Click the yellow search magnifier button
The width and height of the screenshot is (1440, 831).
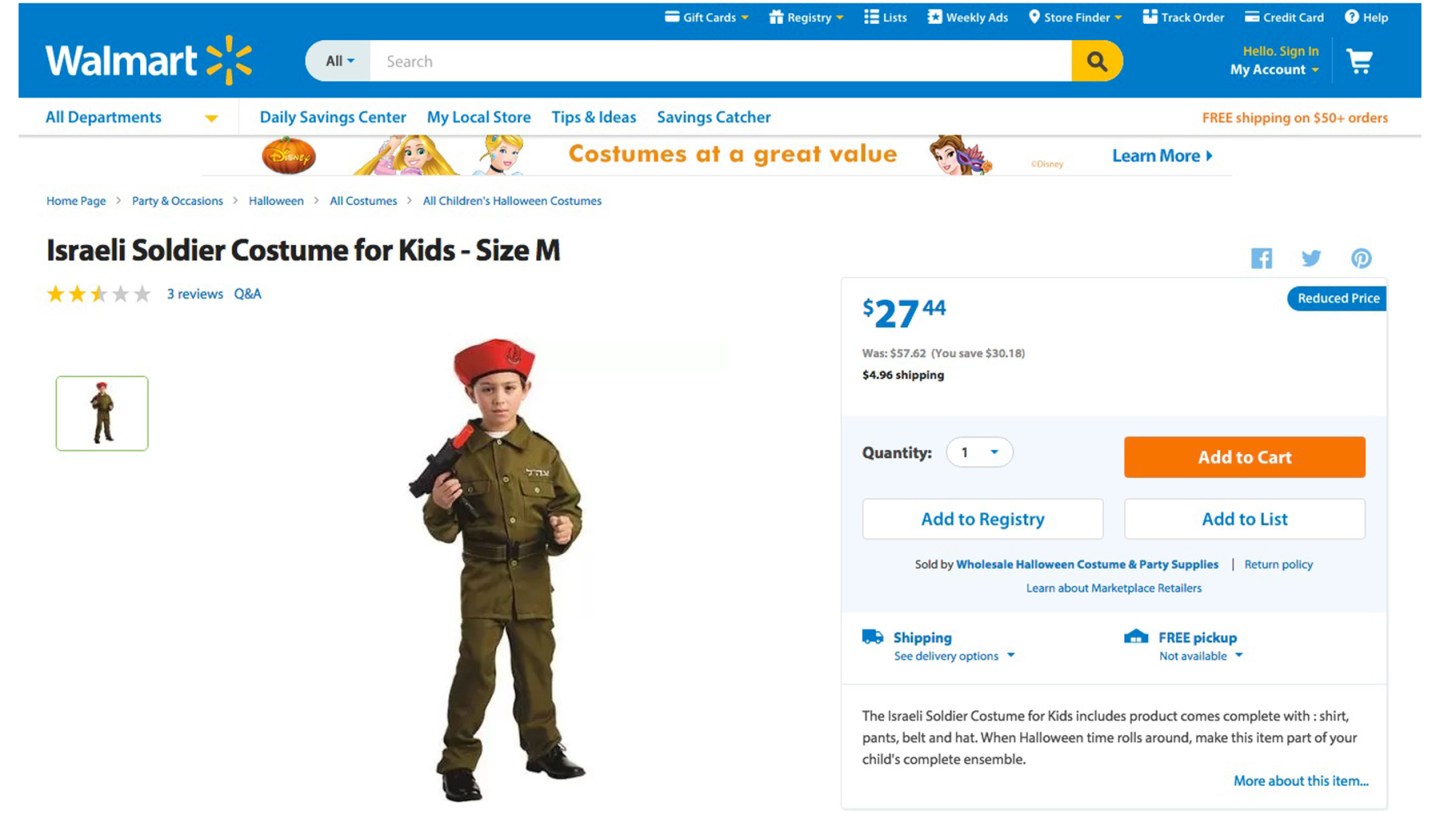coord(1097,61)
